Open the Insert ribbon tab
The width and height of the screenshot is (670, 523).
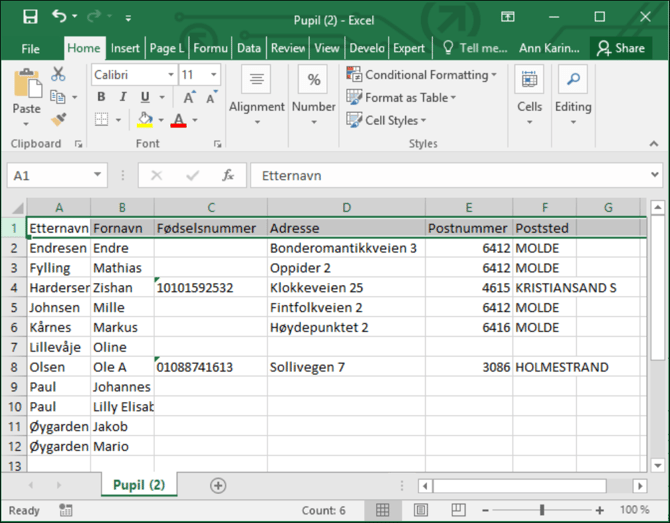point(125,48)
